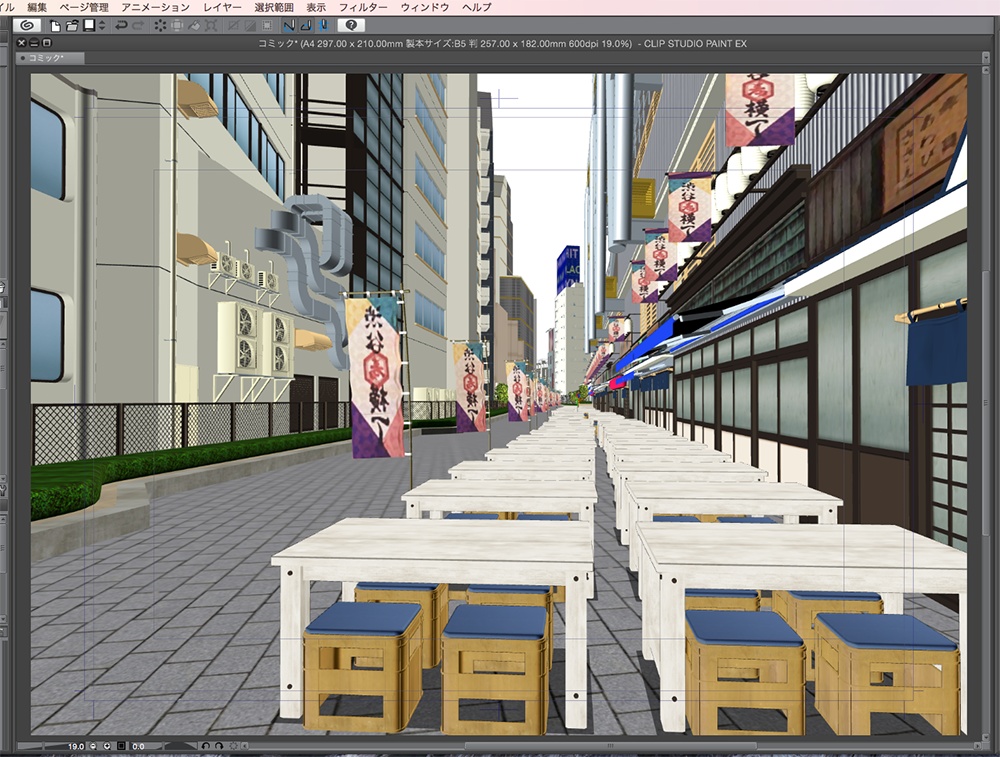Save the document with the save icon
Viewport: 1000px width, 757px height.
coord(88,28)
